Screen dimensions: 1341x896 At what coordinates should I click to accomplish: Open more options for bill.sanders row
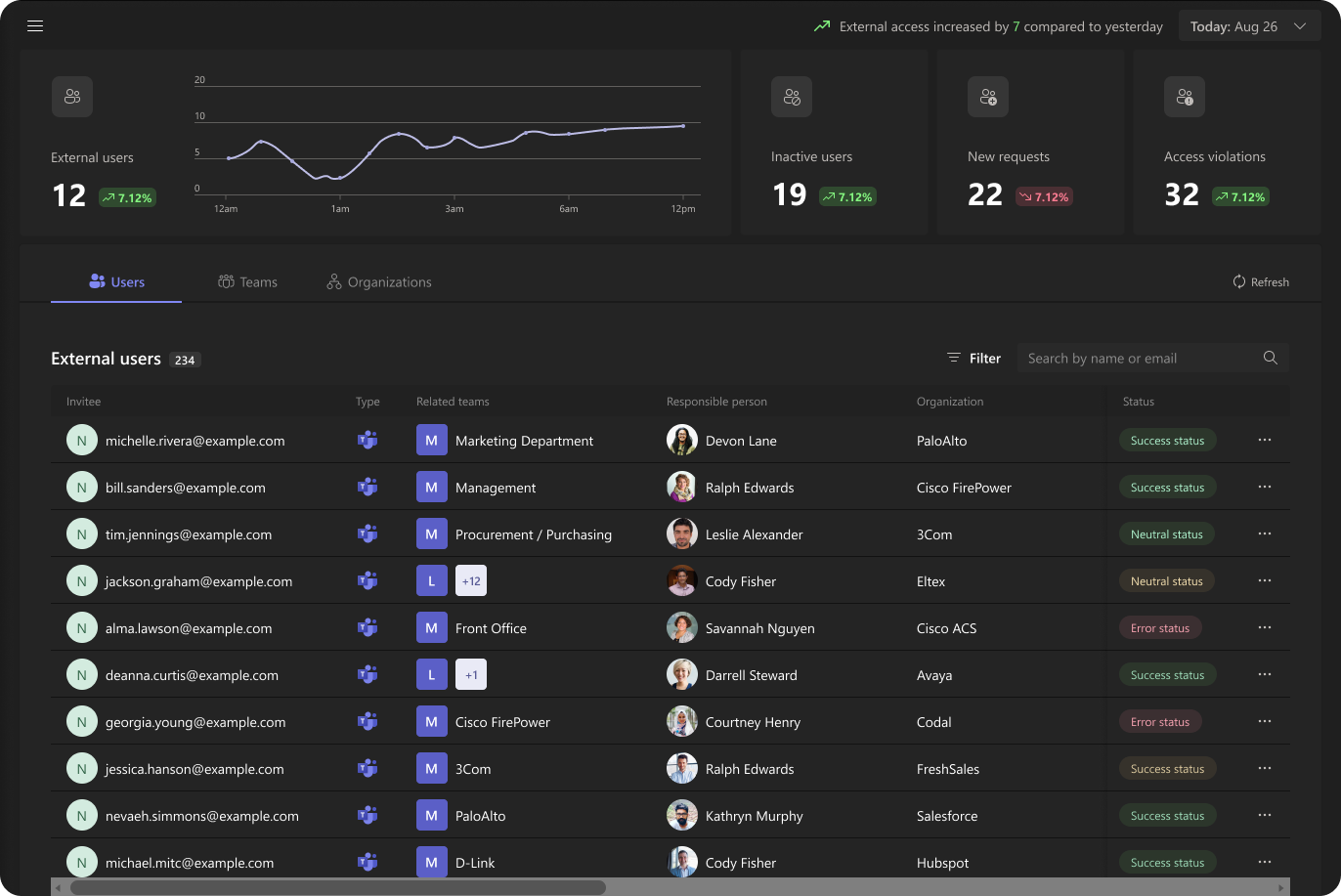pyautogui.click(x=1265, y=488)
